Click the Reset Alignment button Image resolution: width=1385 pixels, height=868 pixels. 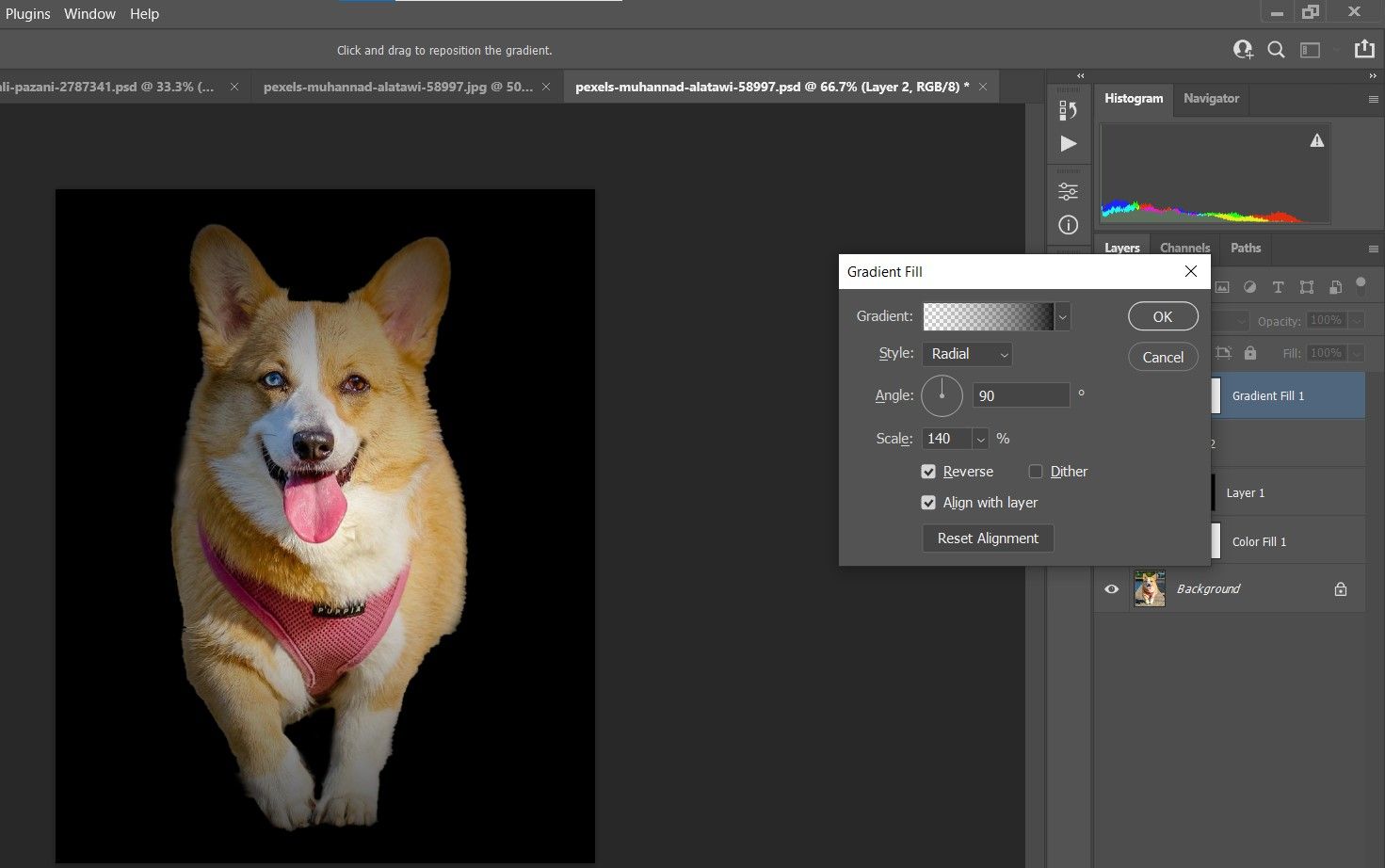click(988, 538)
